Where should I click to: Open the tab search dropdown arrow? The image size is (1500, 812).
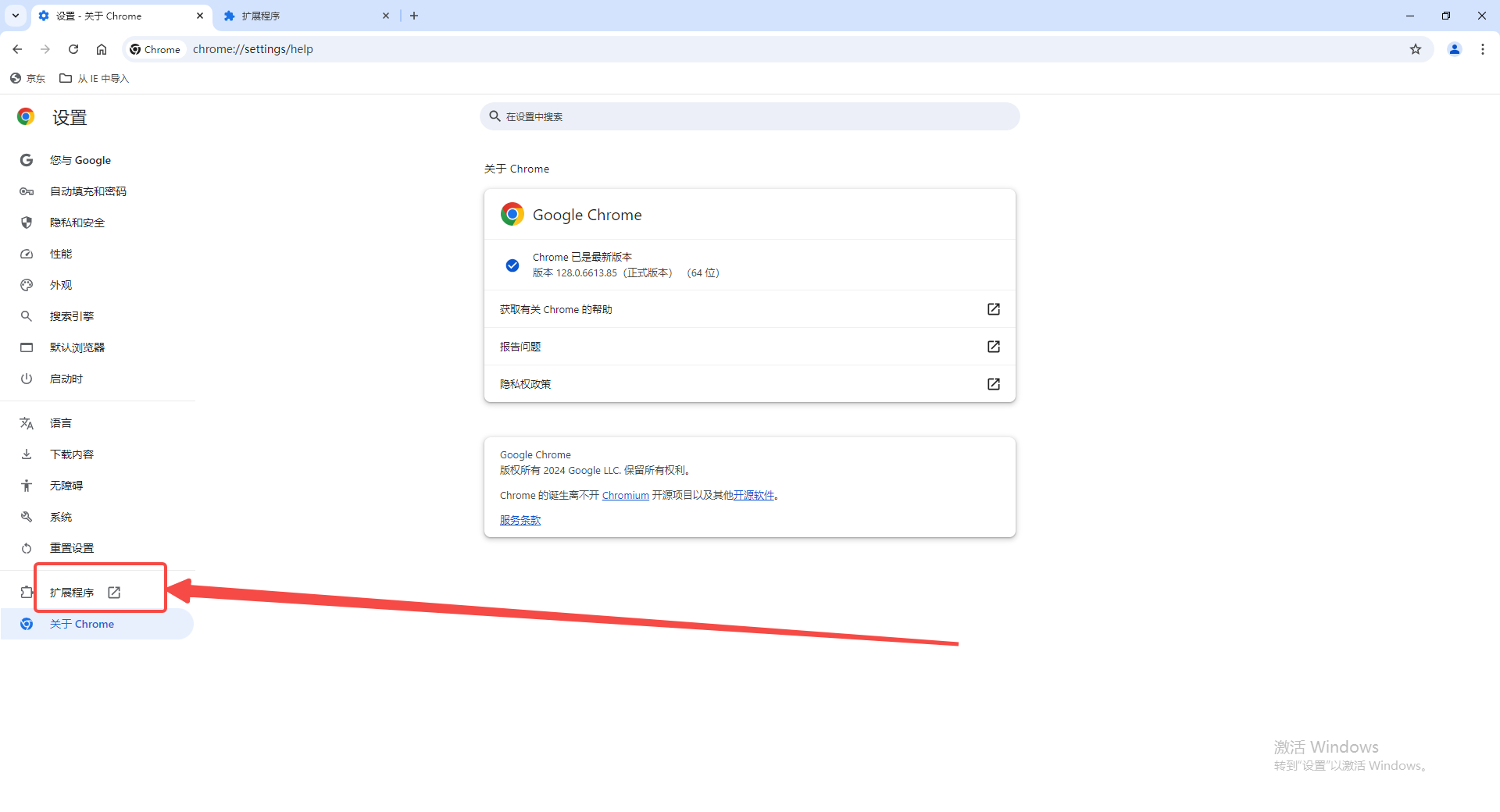click(16, 16)
